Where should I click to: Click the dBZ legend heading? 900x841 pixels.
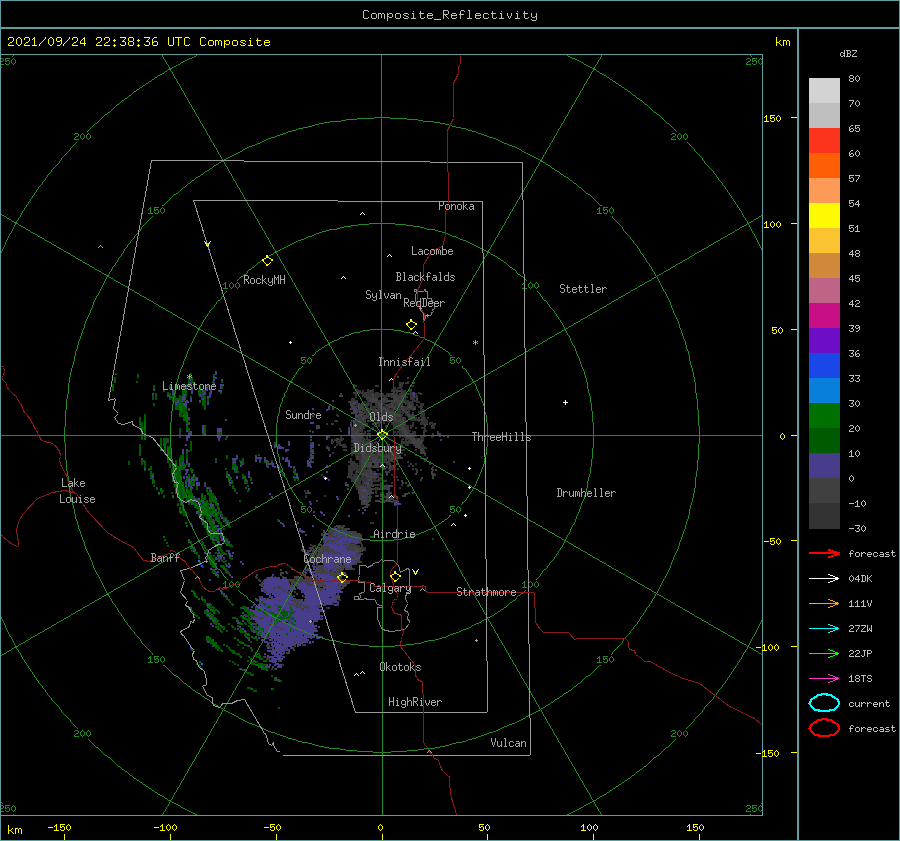point(848,53)
